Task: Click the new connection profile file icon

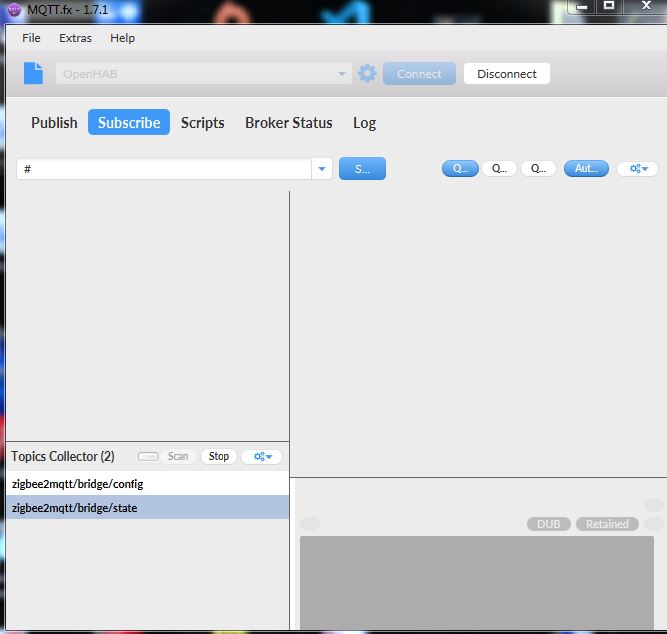Action: pos(33,73)
